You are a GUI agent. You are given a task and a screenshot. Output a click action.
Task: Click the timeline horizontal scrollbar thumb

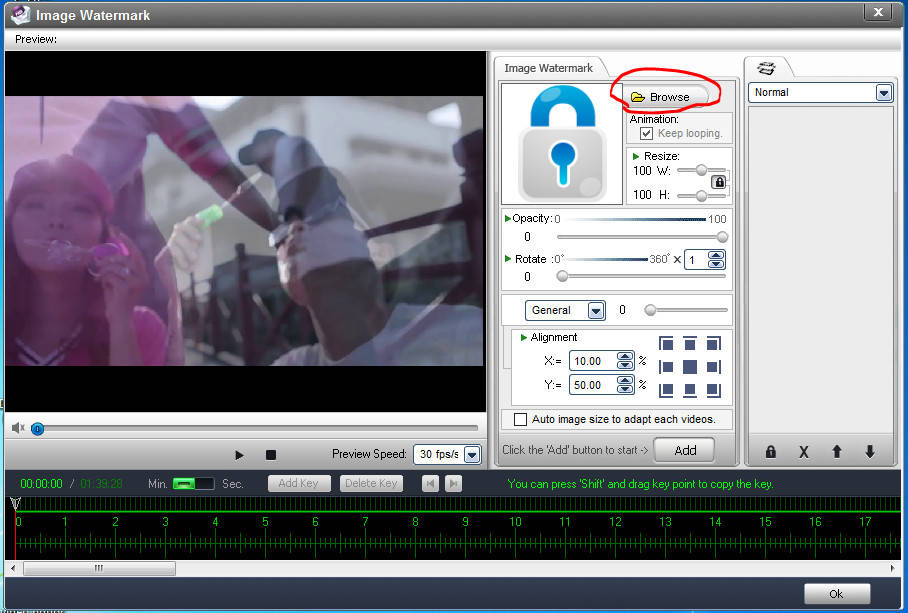coord(99,568)
